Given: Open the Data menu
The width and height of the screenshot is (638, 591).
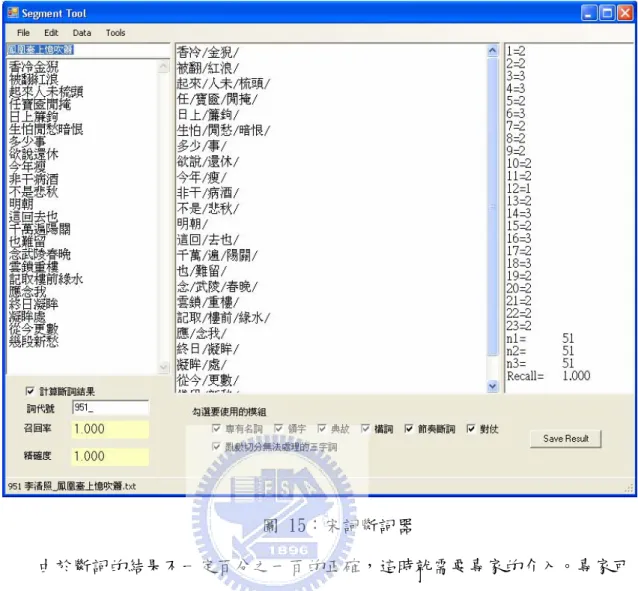Looking at the screenshot, I should [82, 33].
